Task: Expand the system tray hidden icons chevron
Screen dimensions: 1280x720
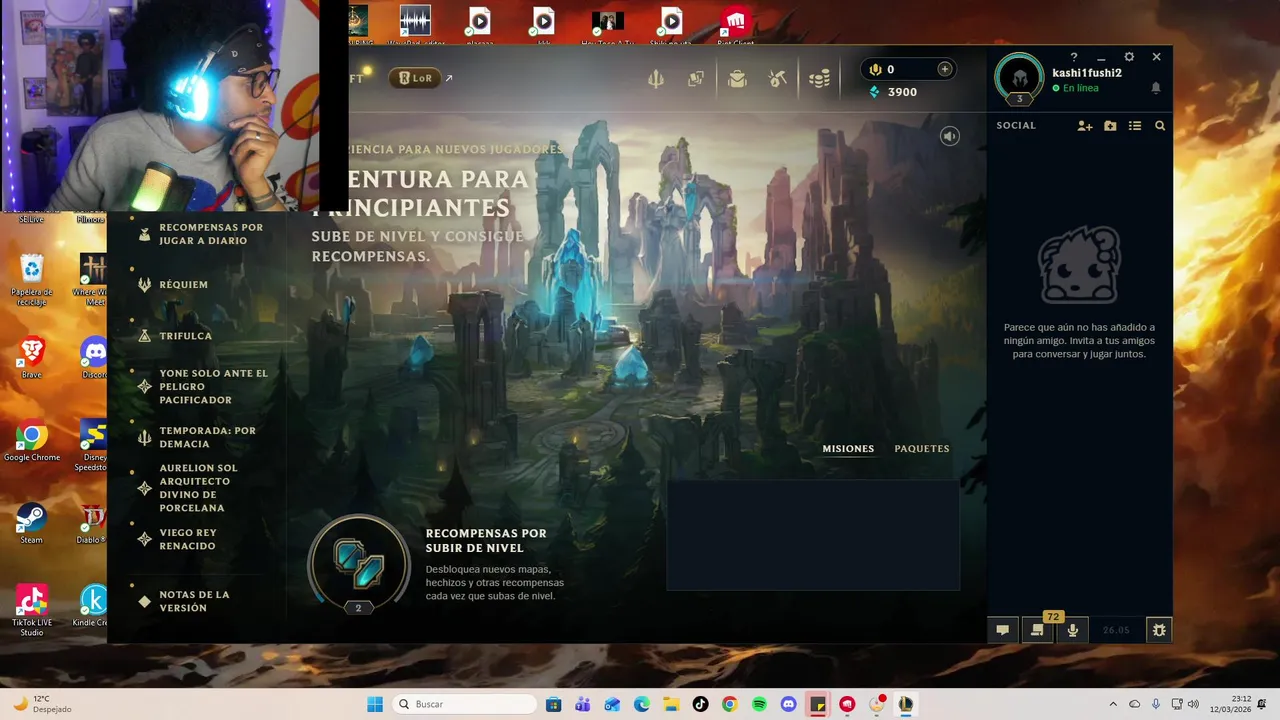Action: pyautogui.click(x=1113, y=704)
